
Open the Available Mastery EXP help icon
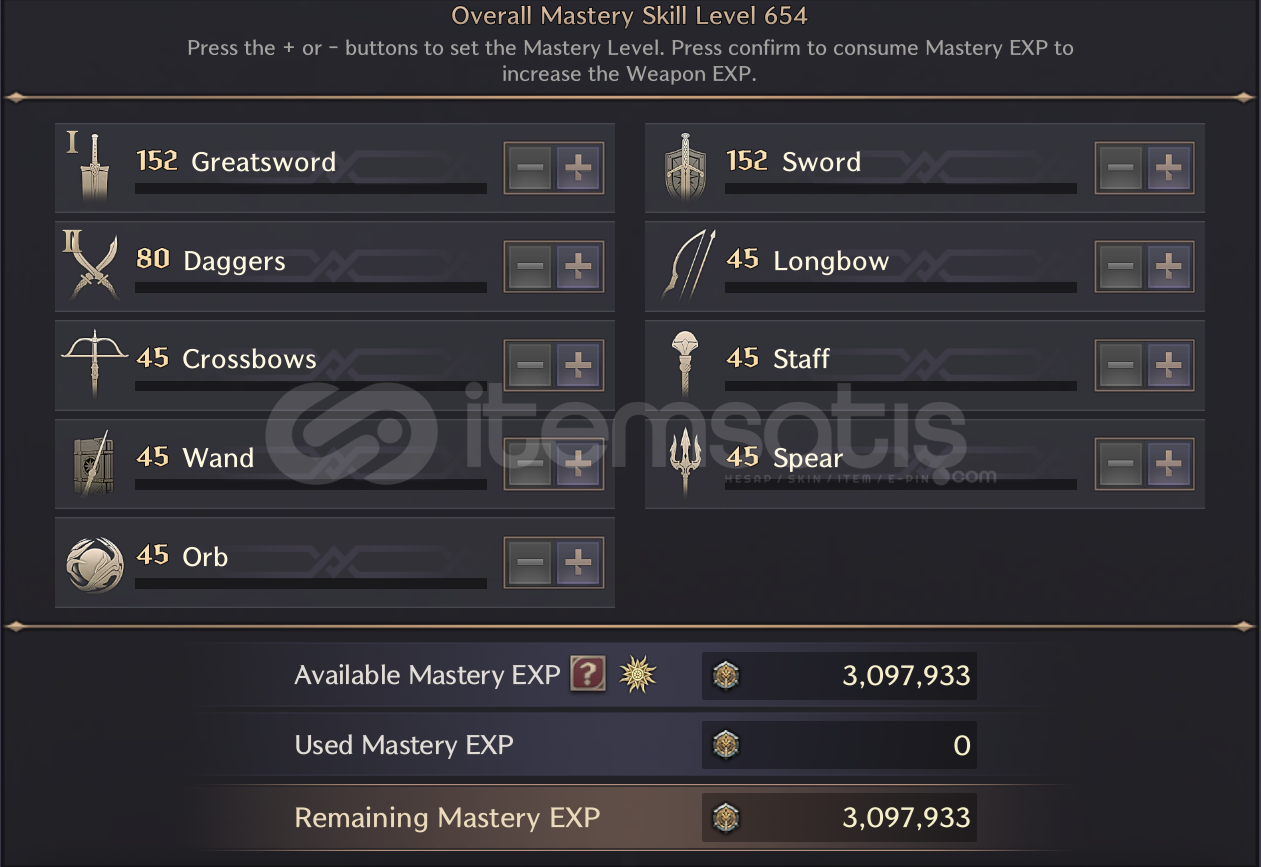tap(588, 675)
